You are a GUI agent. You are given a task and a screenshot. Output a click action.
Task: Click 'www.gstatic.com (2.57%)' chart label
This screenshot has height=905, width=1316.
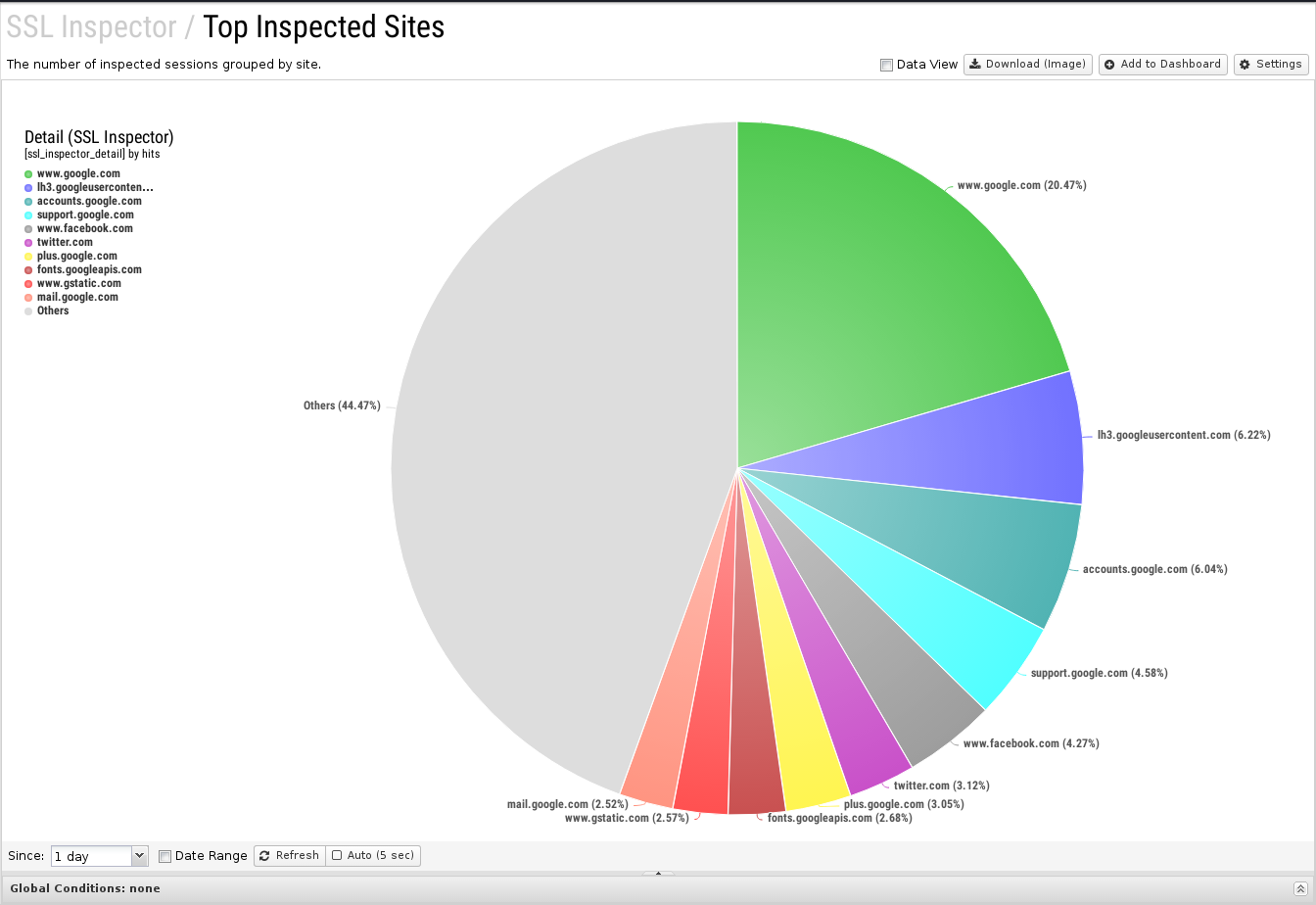pyautogui.click(x=627, y=818)
